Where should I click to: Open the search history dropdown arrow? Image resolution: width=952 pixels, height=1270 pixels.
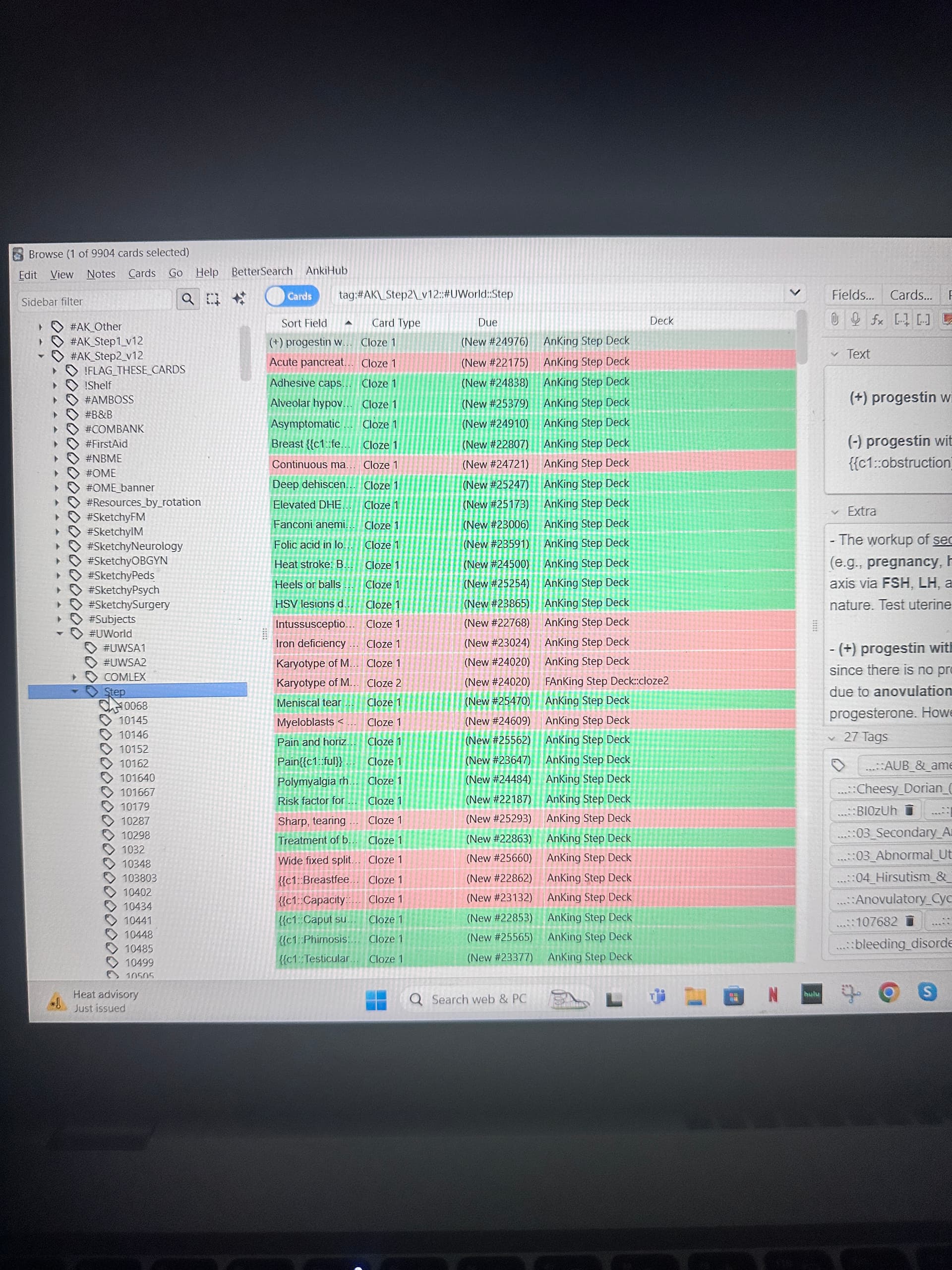[x=795, y=292]
